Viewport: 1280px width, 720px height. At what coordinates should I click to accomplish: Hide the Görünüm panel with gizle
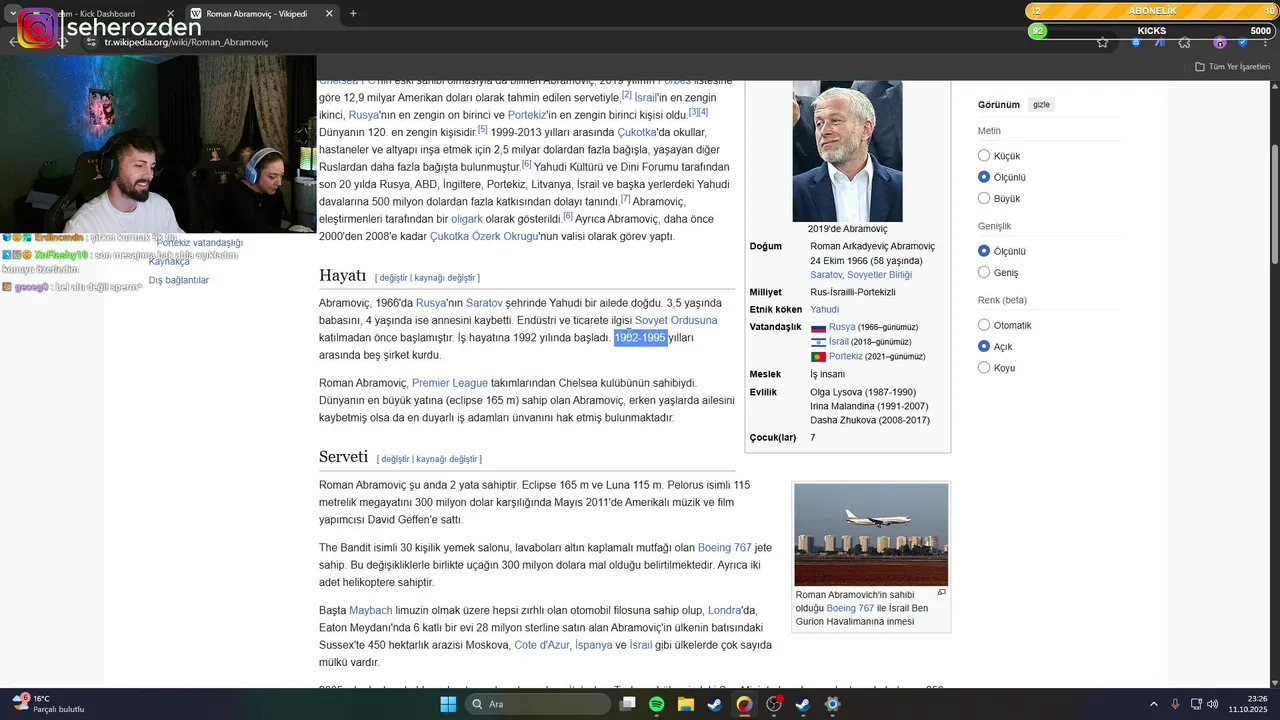coord(1041,105)
